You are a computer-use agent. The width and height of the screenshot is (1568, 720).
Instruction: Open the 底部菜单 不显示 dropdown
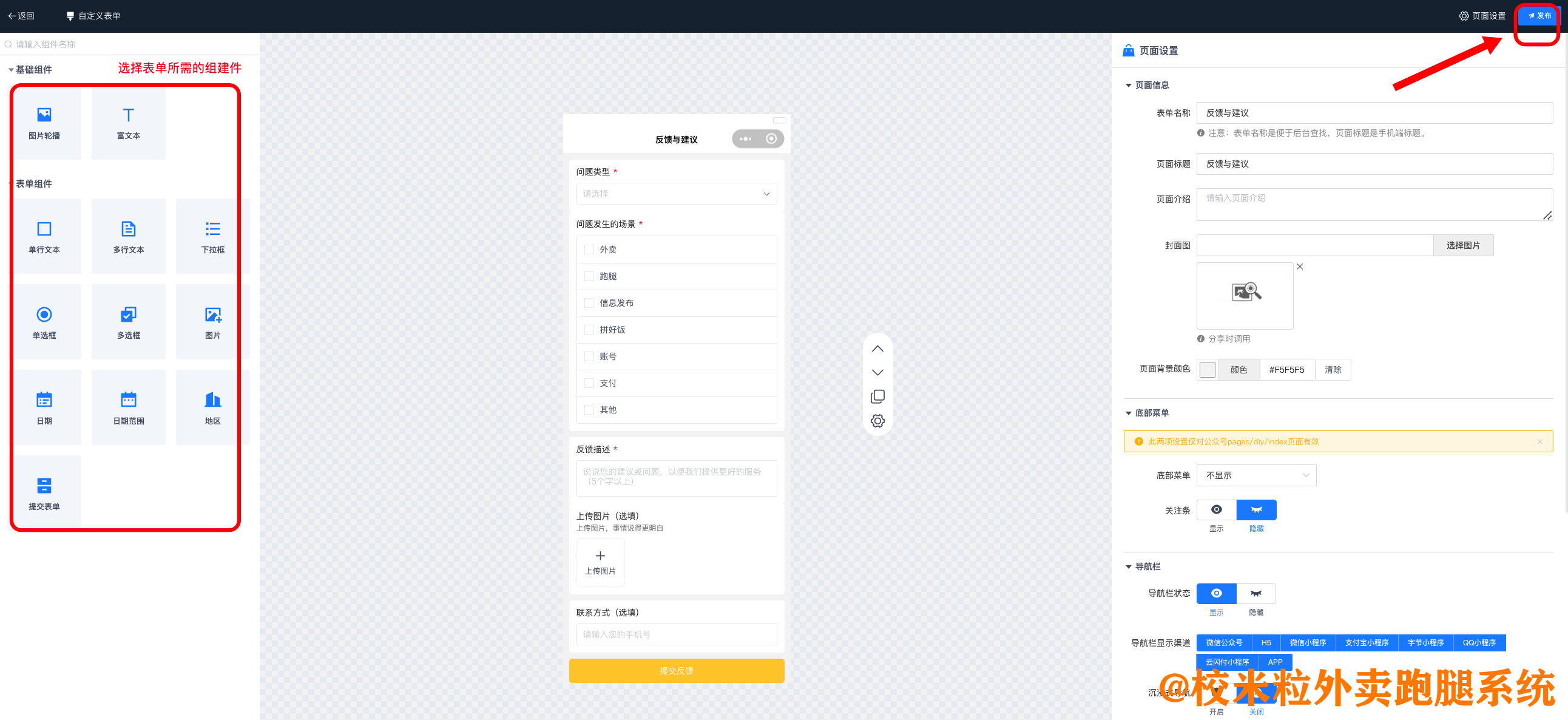[1255, 475]
